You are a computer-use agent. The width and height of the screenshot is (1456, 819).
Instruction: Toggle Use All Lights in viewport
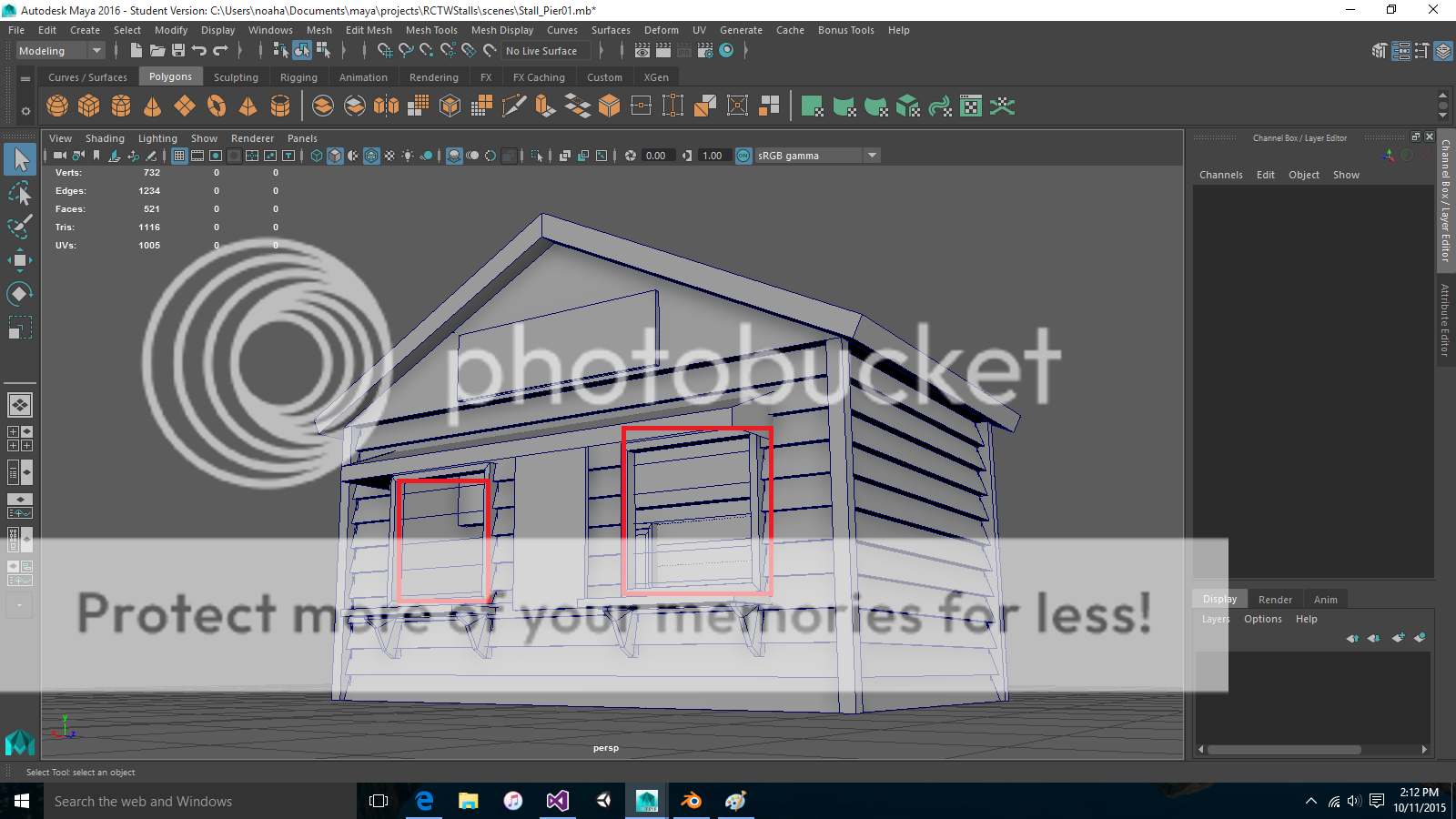pyautogui.click(x=408, y=156)
